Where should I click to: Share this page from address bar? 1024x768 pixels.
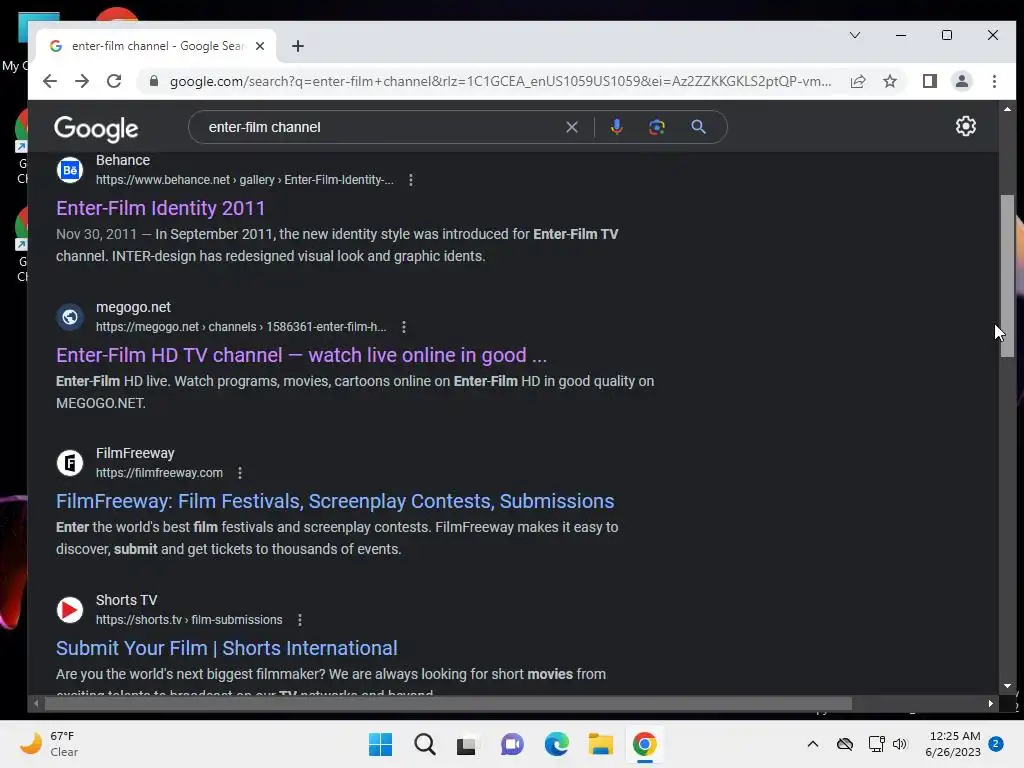[857, 81]
